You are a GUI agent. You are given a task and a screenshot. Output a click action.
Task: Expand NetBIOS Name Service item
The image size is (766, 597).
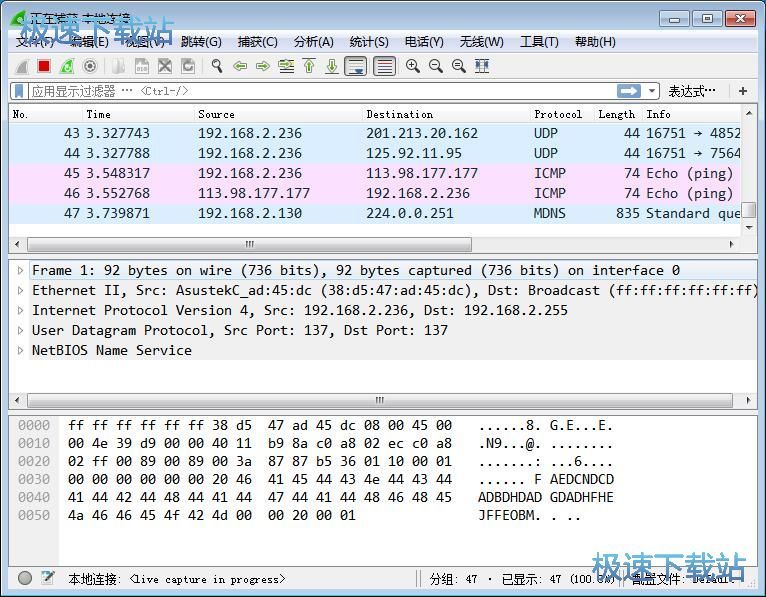pyautogui.click(x=20, y=350)
